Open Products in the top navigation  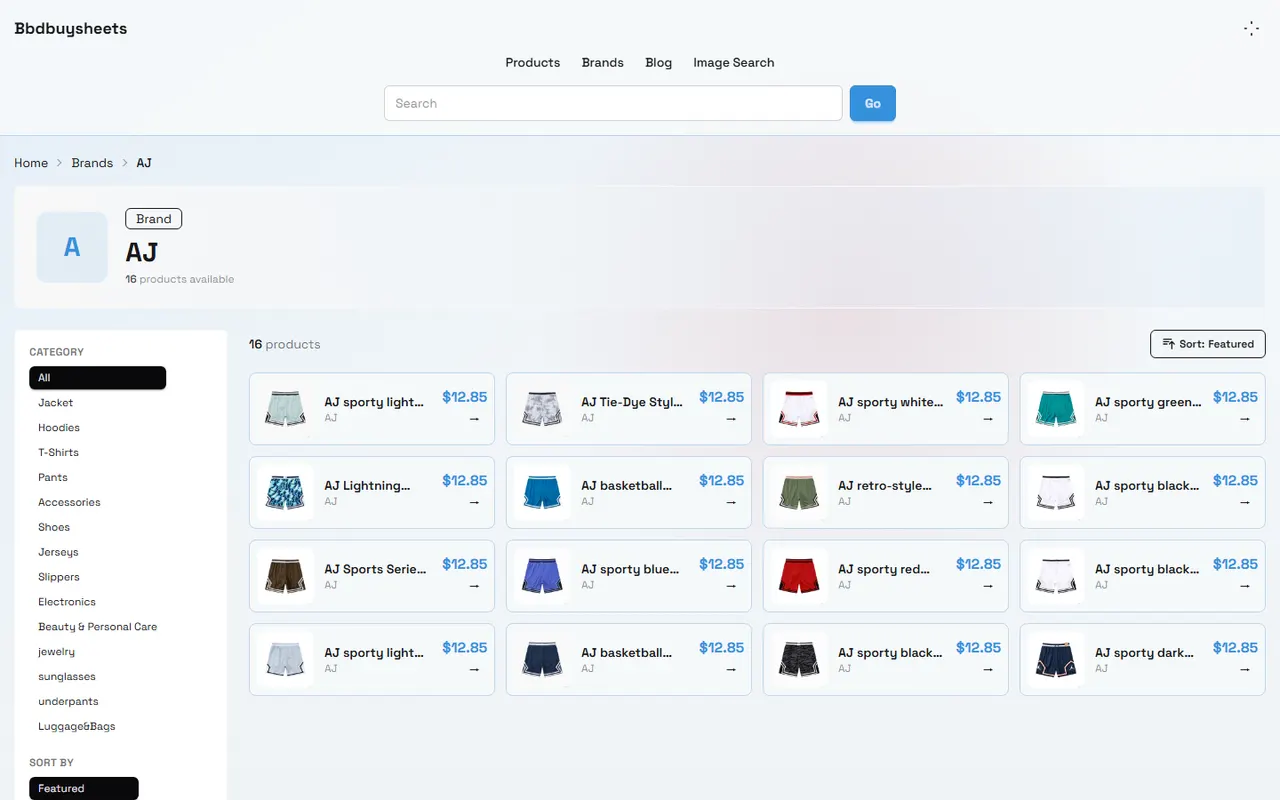533,62
